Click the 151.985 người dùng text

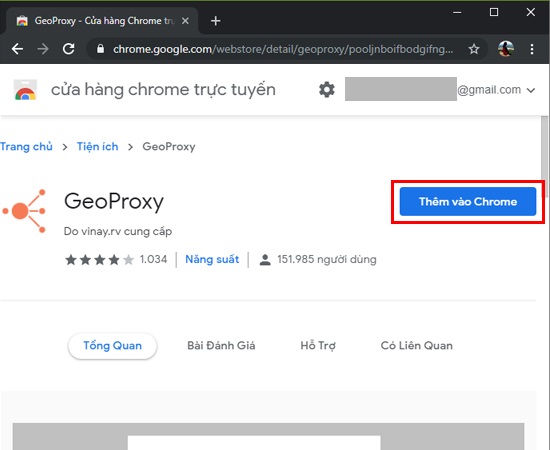[x=327, y=260]
